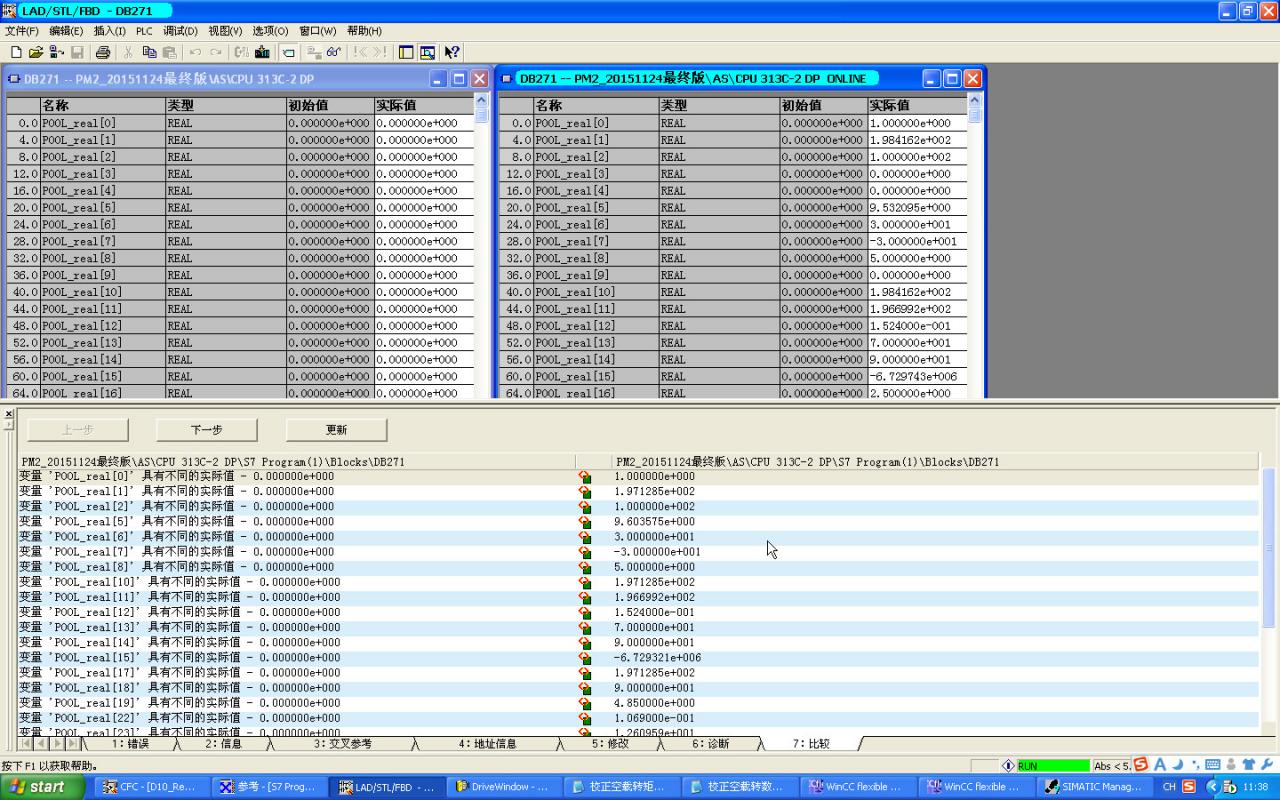Switch to DriveWindow taskbar item

click(x=504, y=787)
